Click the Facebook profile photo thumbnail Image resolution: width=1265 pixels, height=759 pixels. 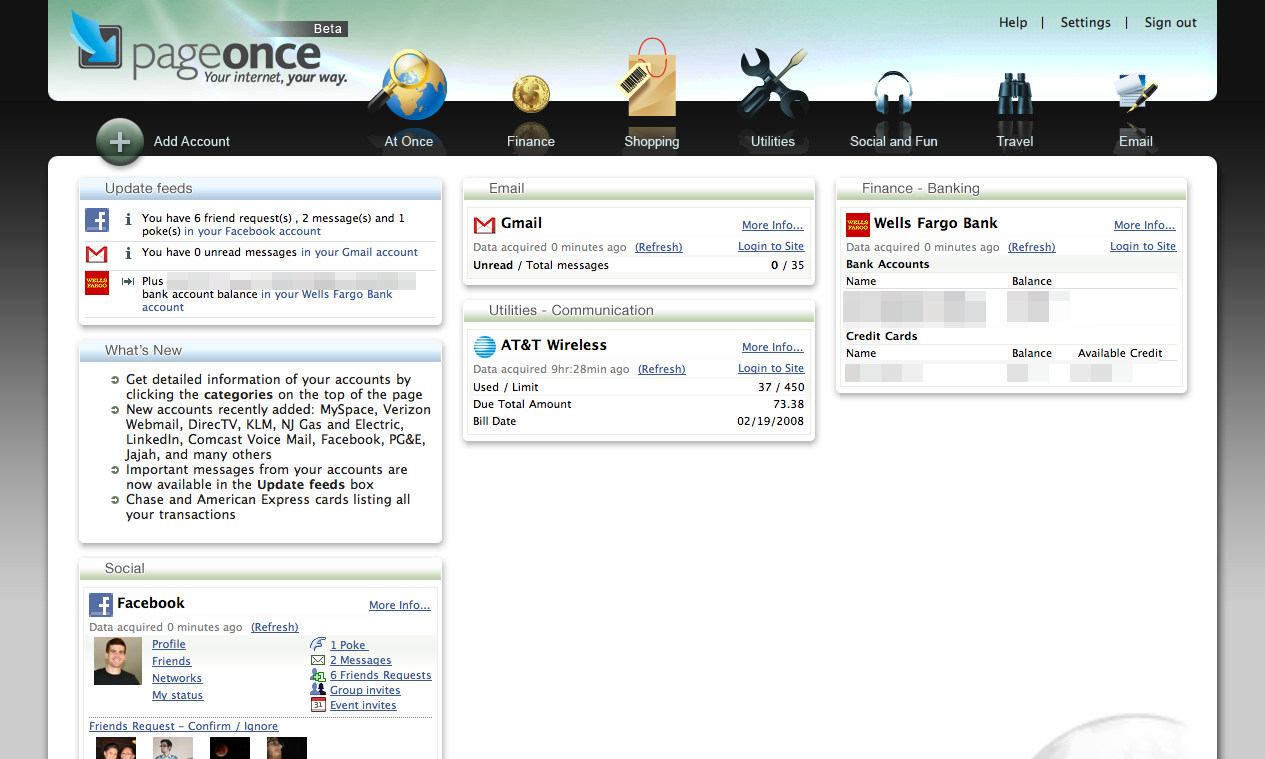click(x=118, y=661)
